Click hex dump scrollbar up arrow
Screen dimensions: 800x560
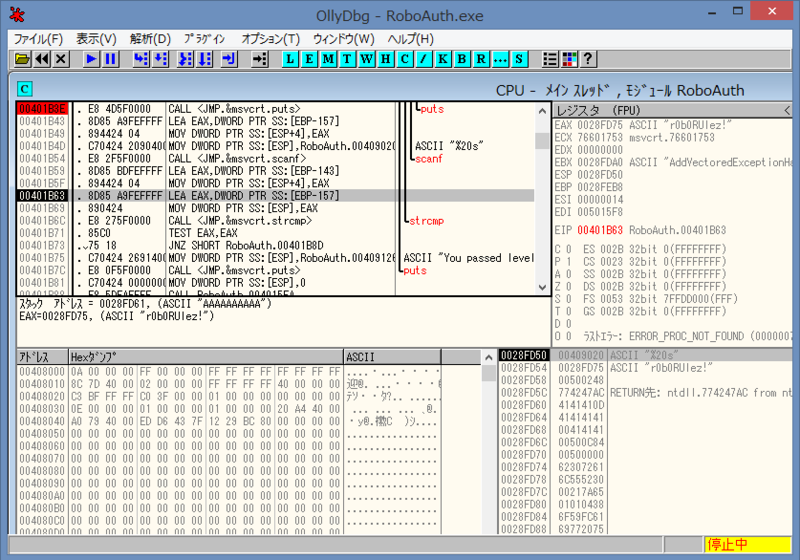488,358
